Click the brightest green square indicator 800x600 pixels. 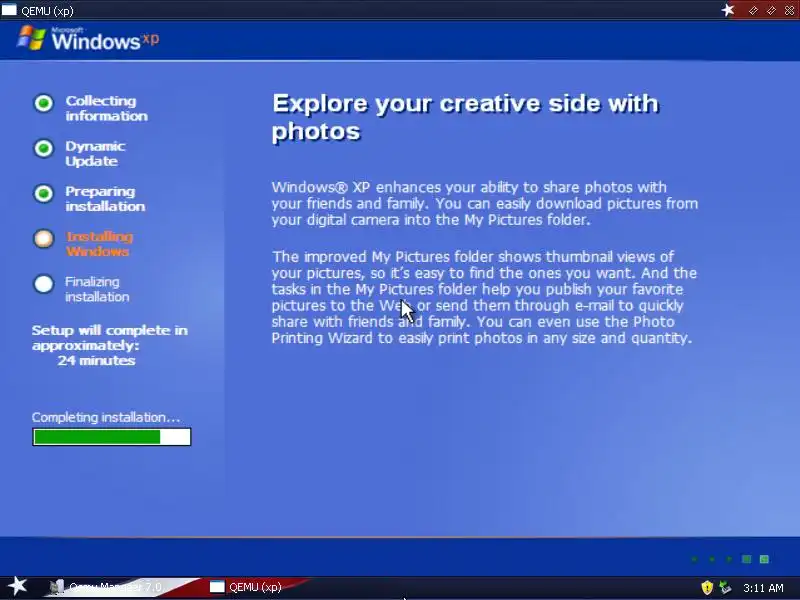click(x=764, y=559)
